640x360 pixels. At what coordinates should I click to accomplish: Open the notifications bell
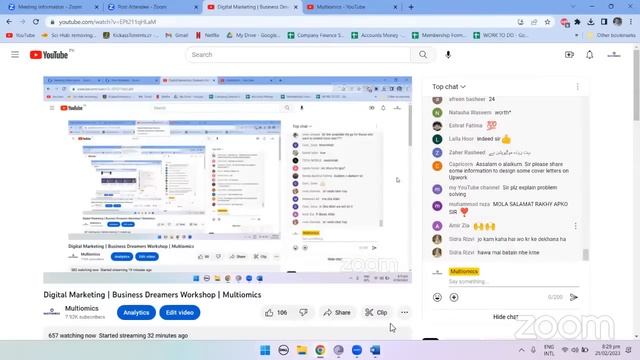pyautogui.click(x=589, y=54)
